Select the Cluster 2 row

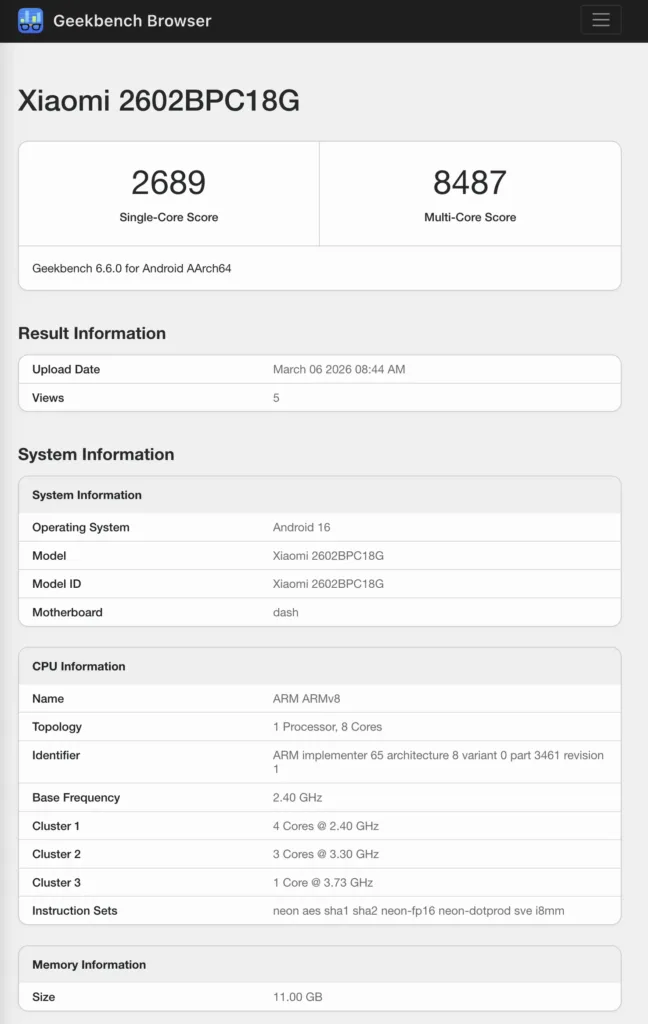[320, 854]
